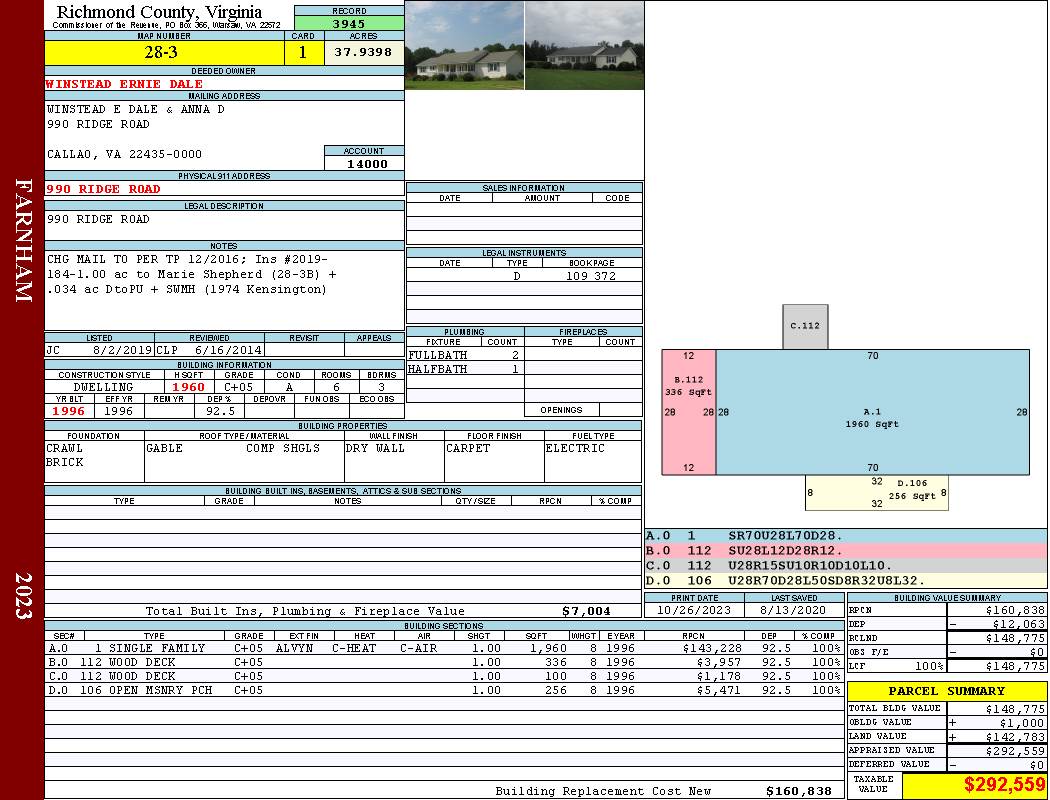
Task: Click DEP value $12,063 in value summary
Action: click(1018, 624)
